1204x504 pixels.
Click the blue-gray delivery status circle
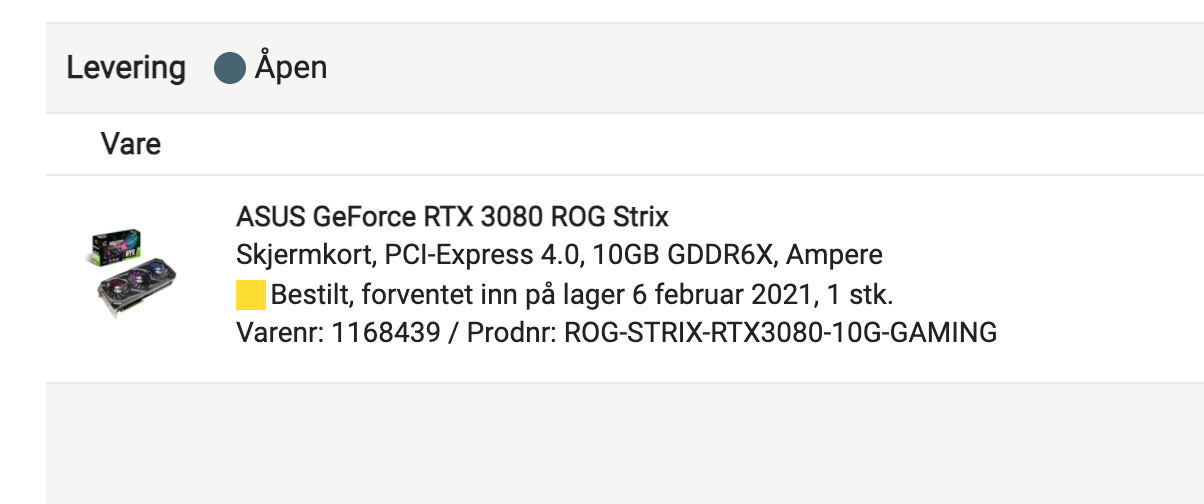(x=230, y=69)
